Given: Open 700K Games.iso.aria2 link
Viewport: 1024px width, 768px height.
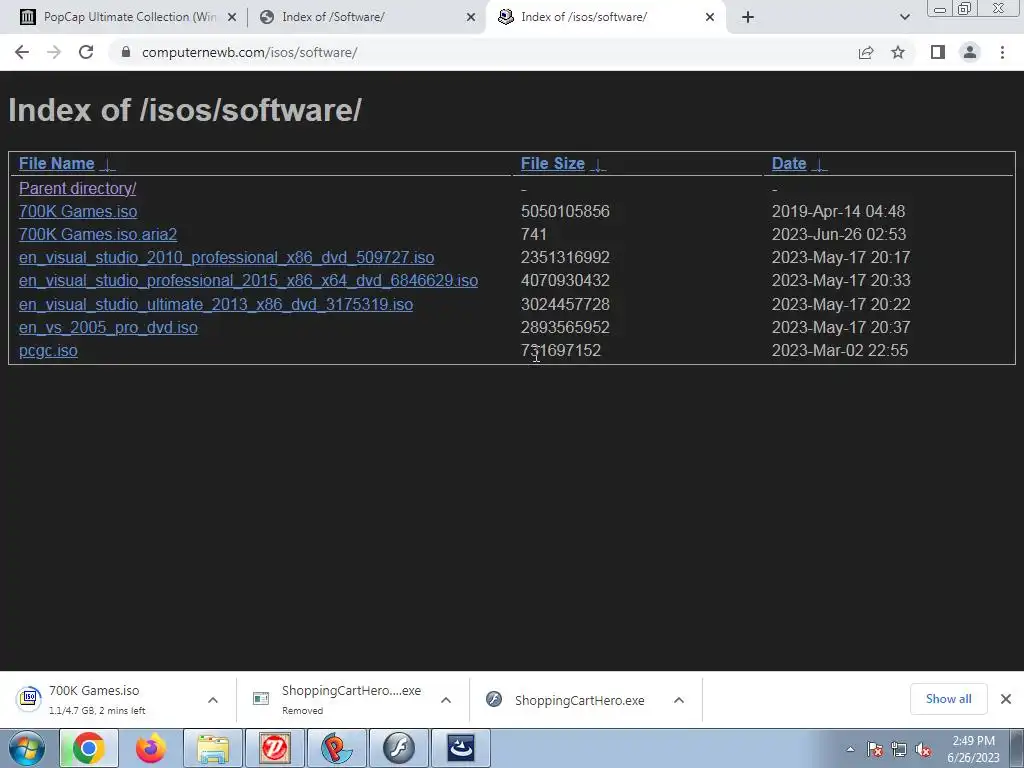Looking at the screenshot, I should [x=98, y=234].
